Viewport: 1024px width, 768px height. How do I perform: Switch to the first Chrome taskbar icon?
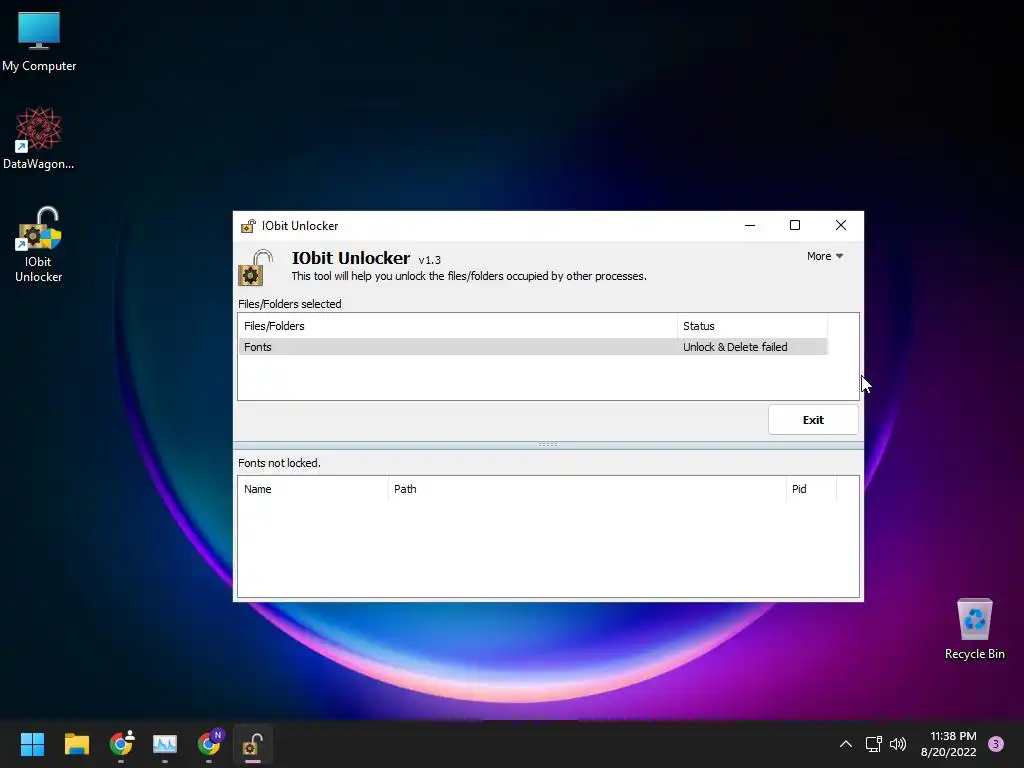click(121, 744)
